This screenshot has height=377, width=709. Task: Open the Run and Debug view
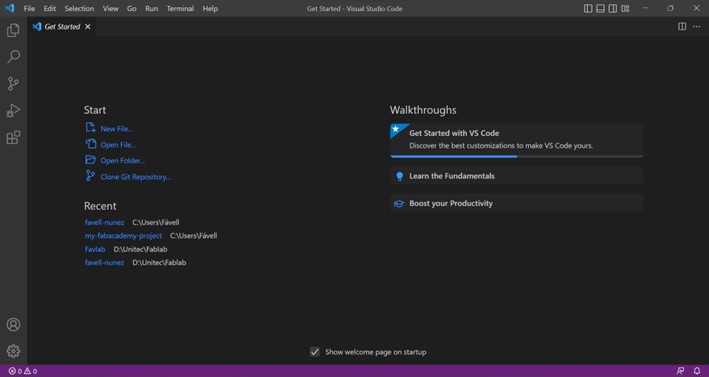tap(13, 110)
